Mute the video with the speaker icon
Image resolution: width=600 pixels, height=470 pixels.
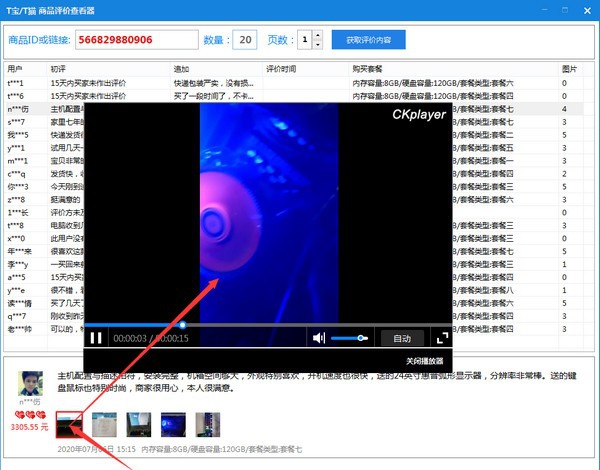click(319, 338)
